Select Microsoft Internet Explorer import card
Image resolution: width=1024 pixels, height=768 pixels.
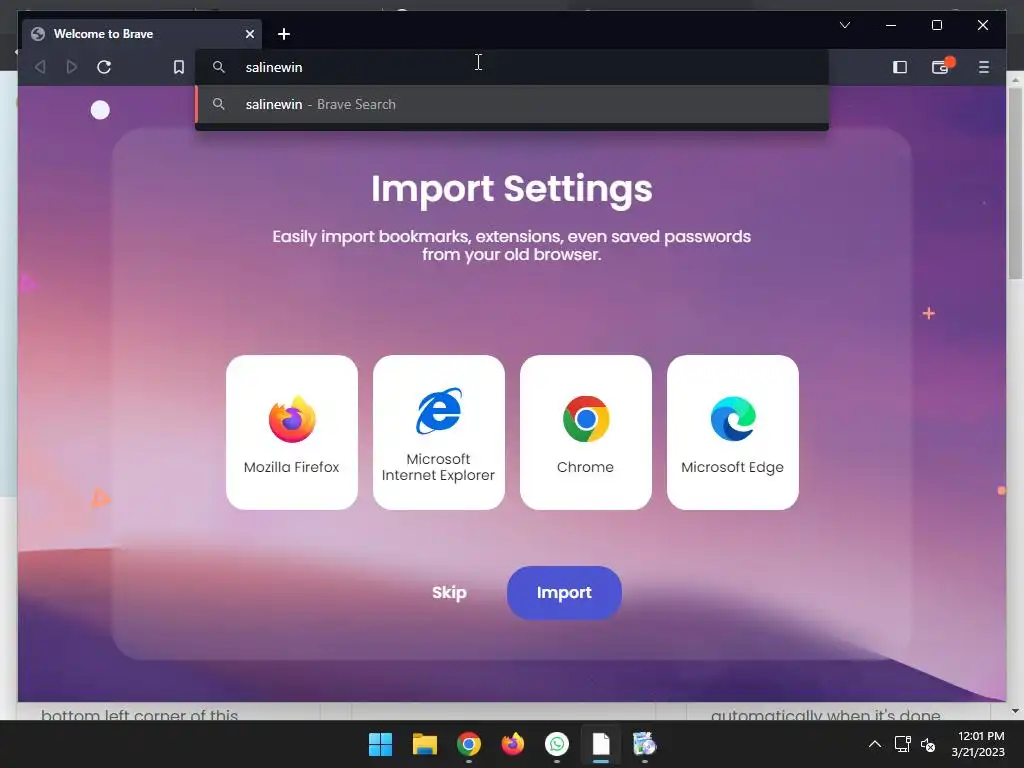[439, 432]
